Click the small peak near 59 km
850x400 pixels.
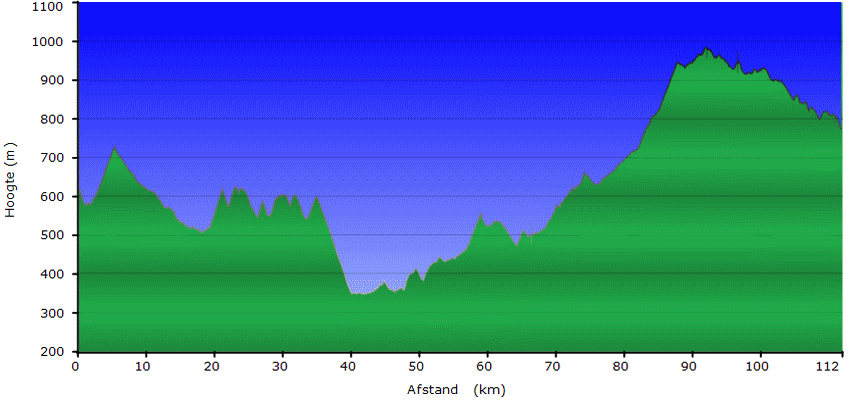(481, 215)
